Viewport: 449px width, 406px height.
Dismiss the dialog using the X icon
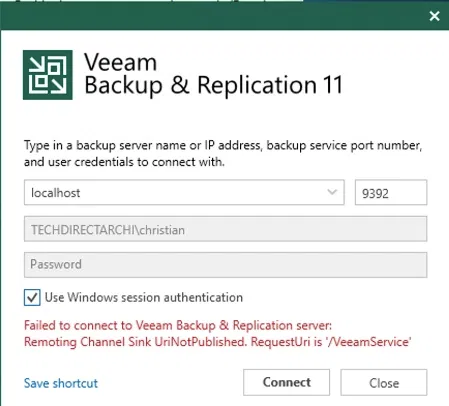coord(434,16)
